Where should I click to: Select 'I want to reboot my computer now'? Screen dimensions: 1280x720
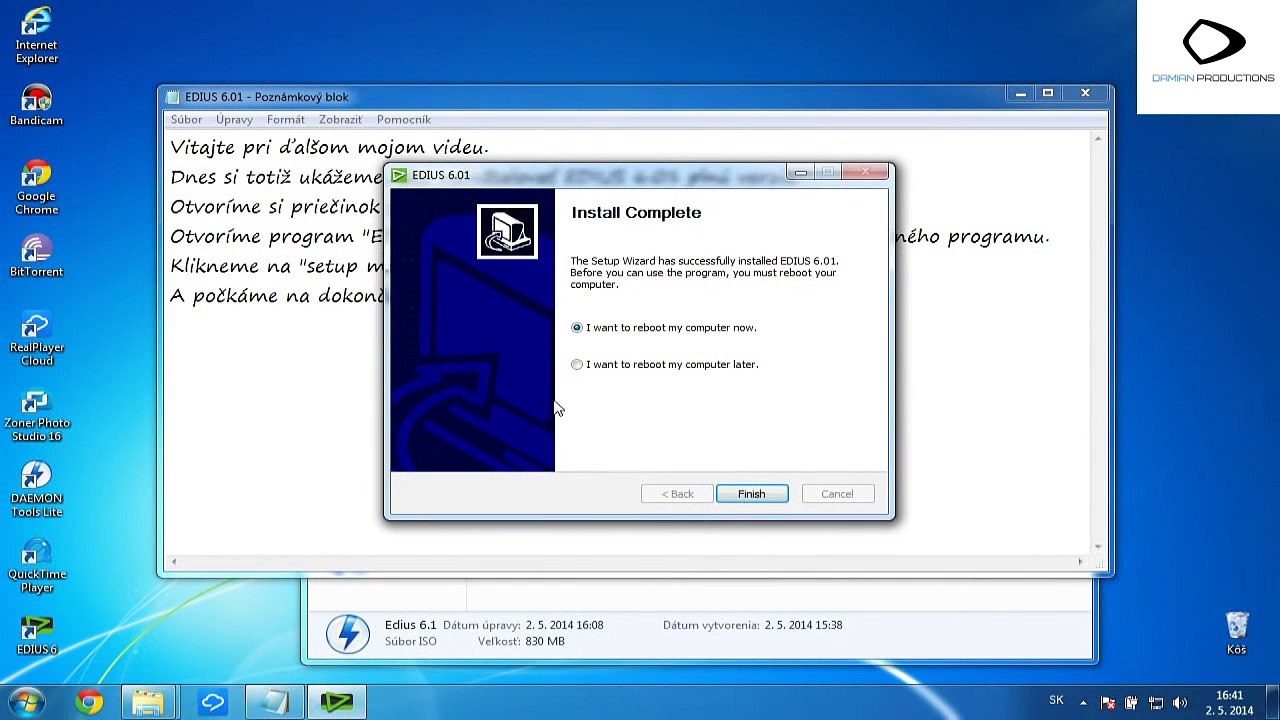click(665, 328)
